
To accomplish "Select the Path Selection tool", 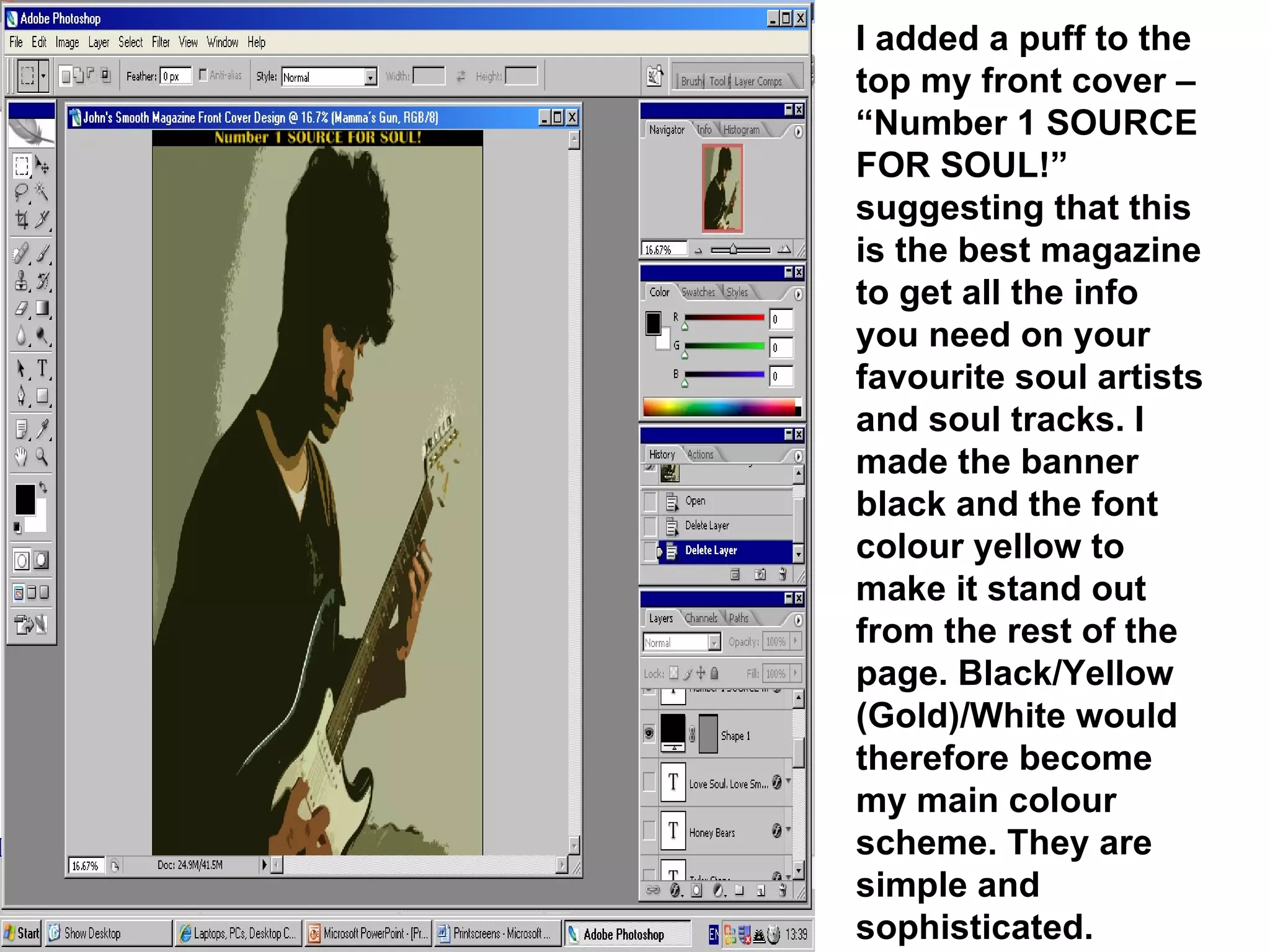I will (22, 369).
